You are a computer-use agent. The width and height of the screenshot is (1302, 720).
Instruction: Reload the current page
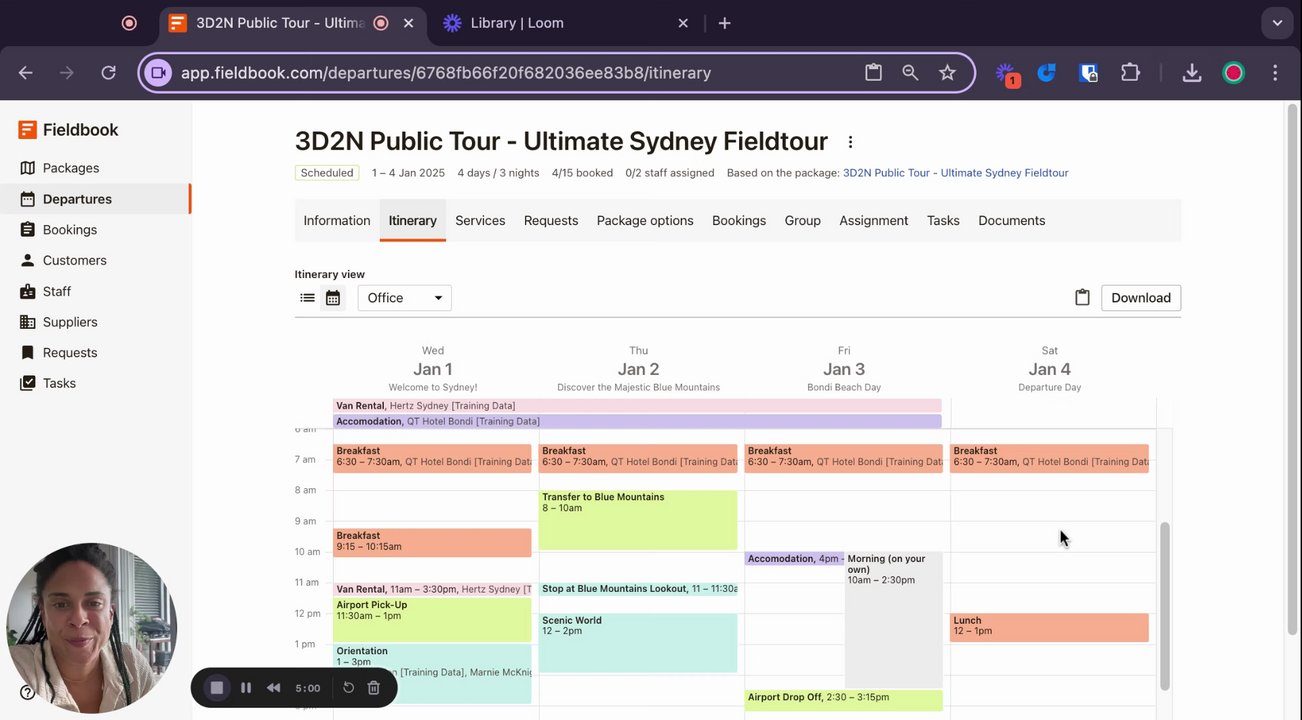108,73
